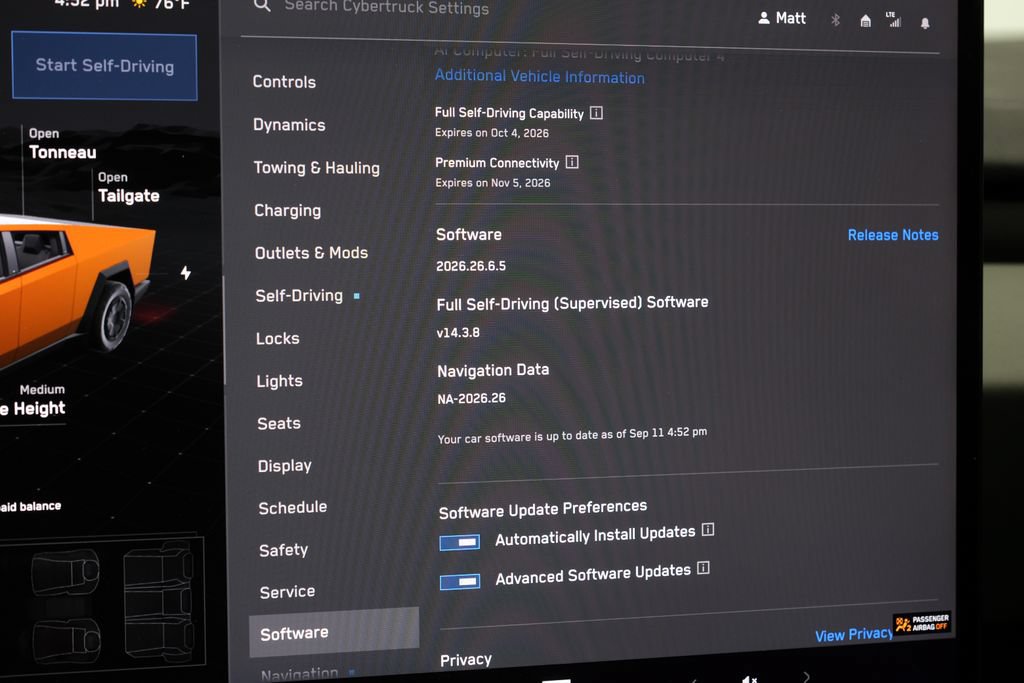Viewport: 1024px width, 683px height.
Task: Tap the software version 2026.26.6.5
Action: click(x=471, y=266)
